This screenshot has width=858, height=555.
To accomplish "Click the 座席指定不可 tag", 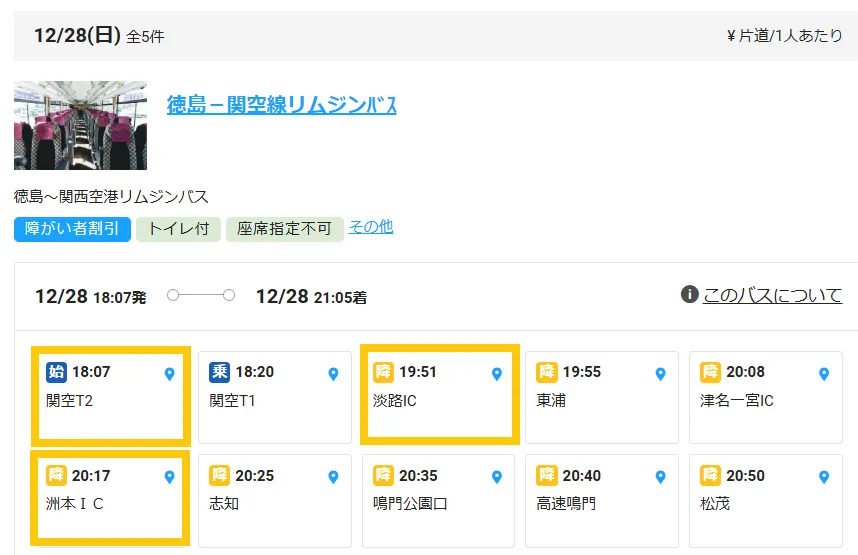I will coord(284,229).
